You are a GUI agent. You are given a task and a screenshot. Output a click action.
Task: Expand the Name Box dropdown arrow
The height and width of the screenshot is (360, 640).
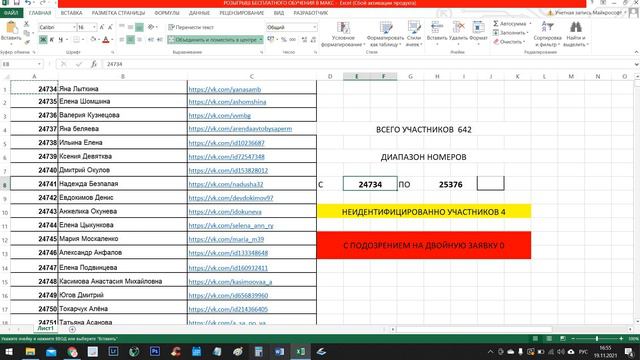point(39,64)
